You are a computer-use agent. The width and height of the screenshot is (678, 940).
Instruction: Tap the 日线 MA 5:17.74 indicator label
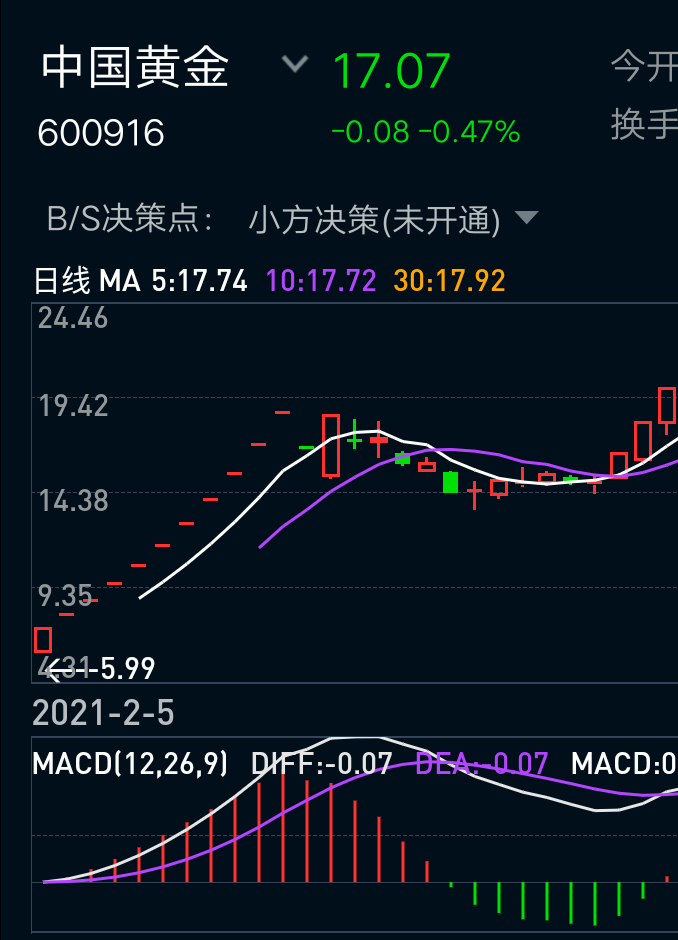coord(140,281)
